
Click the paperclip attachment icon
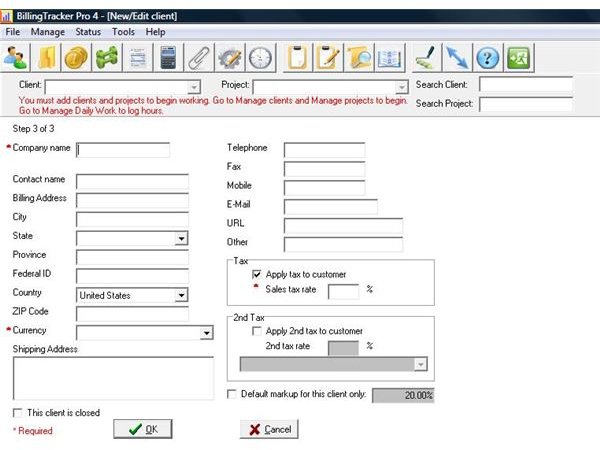coord(199,58)
